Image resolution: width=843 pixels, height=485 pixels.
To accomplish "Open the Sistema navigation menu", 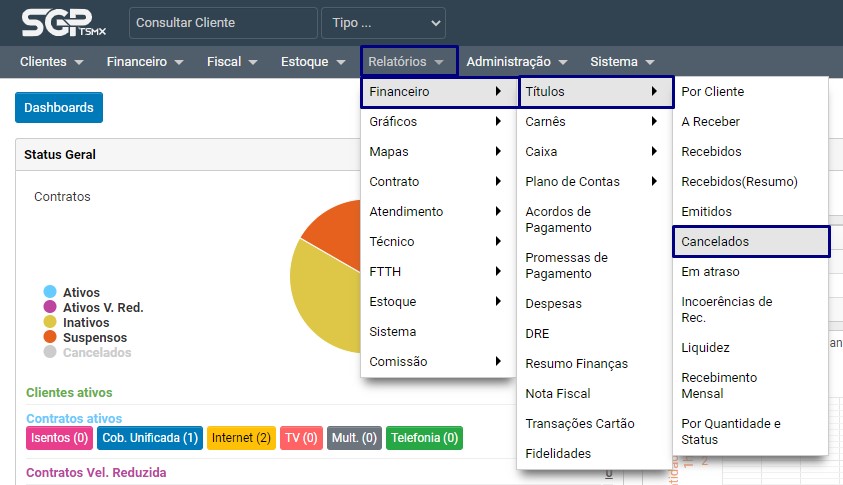I will 622,61.
